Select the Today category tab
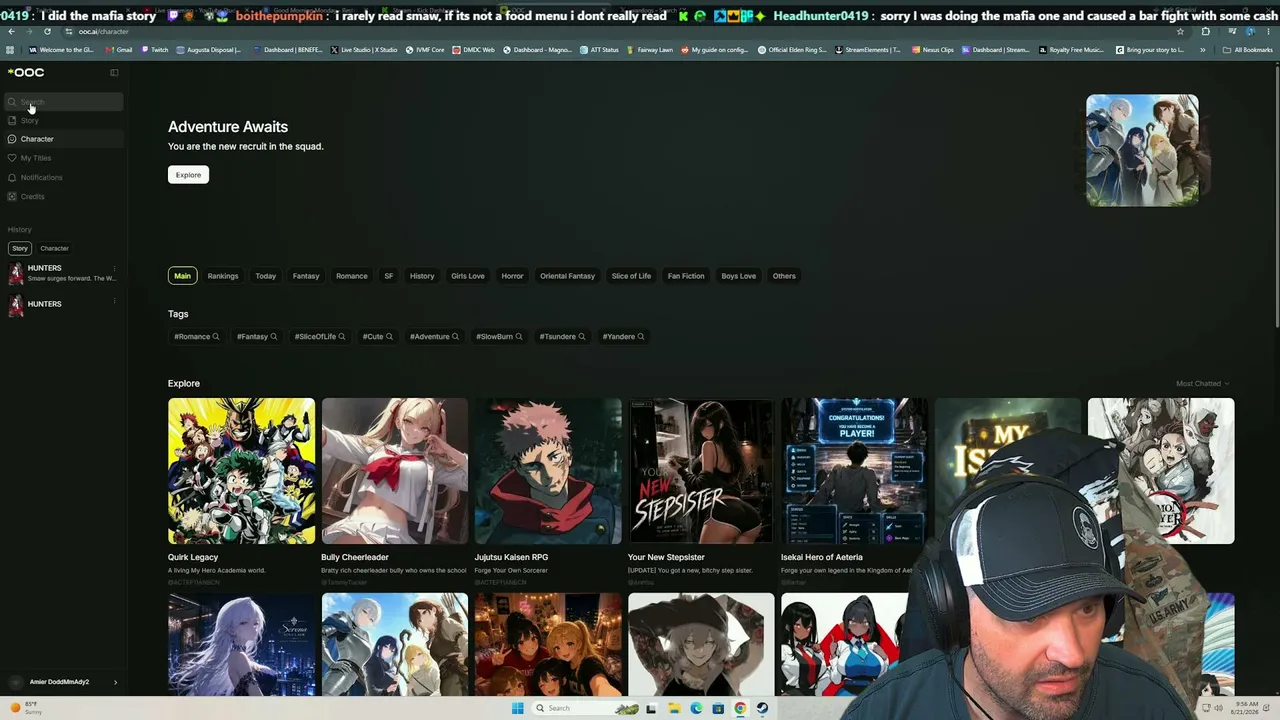This screenshot has width=1280, height=720. pos(265,276)
